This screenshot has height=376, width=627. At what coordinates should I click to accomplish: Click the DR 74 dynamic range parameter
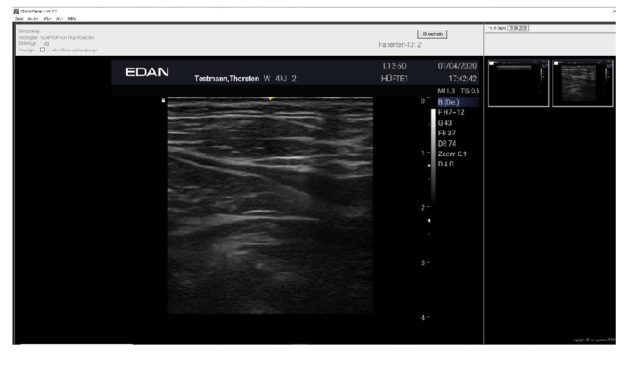tap(447, 143)
